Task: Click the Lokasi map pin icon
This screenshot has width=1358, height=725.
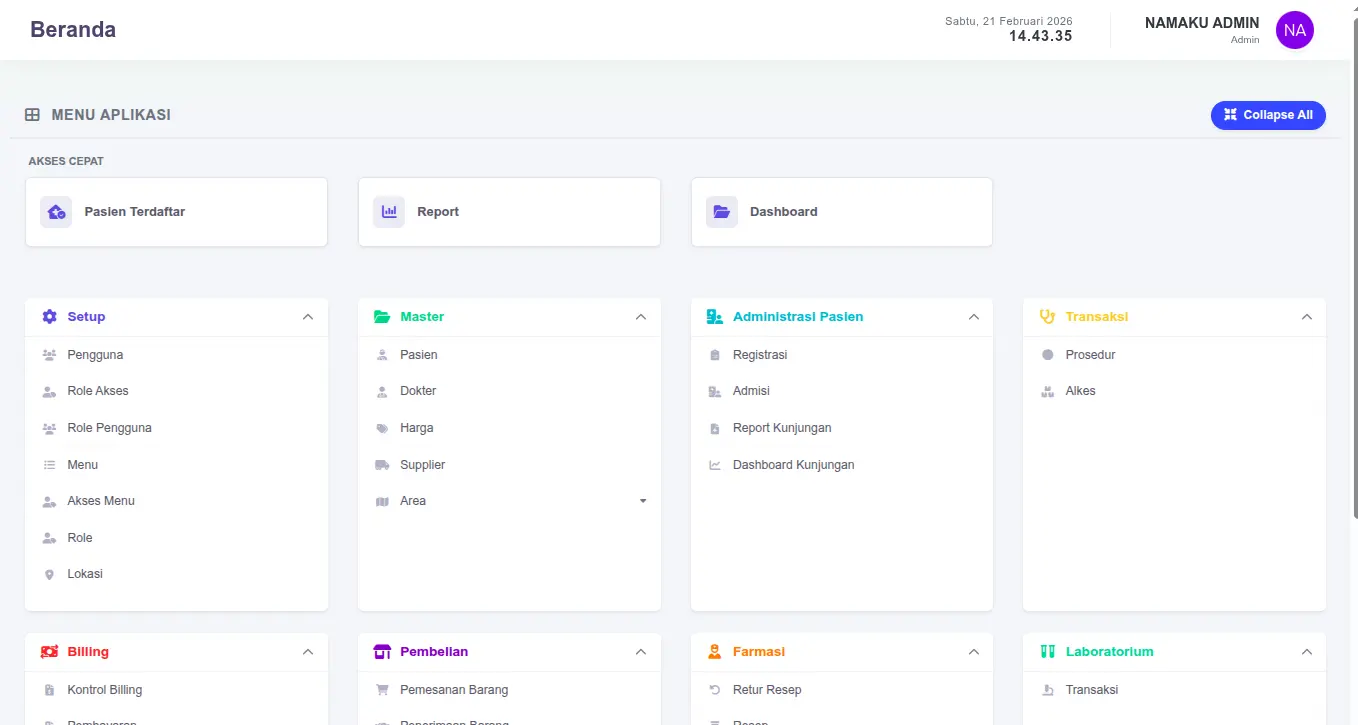Action: [50, 575]
